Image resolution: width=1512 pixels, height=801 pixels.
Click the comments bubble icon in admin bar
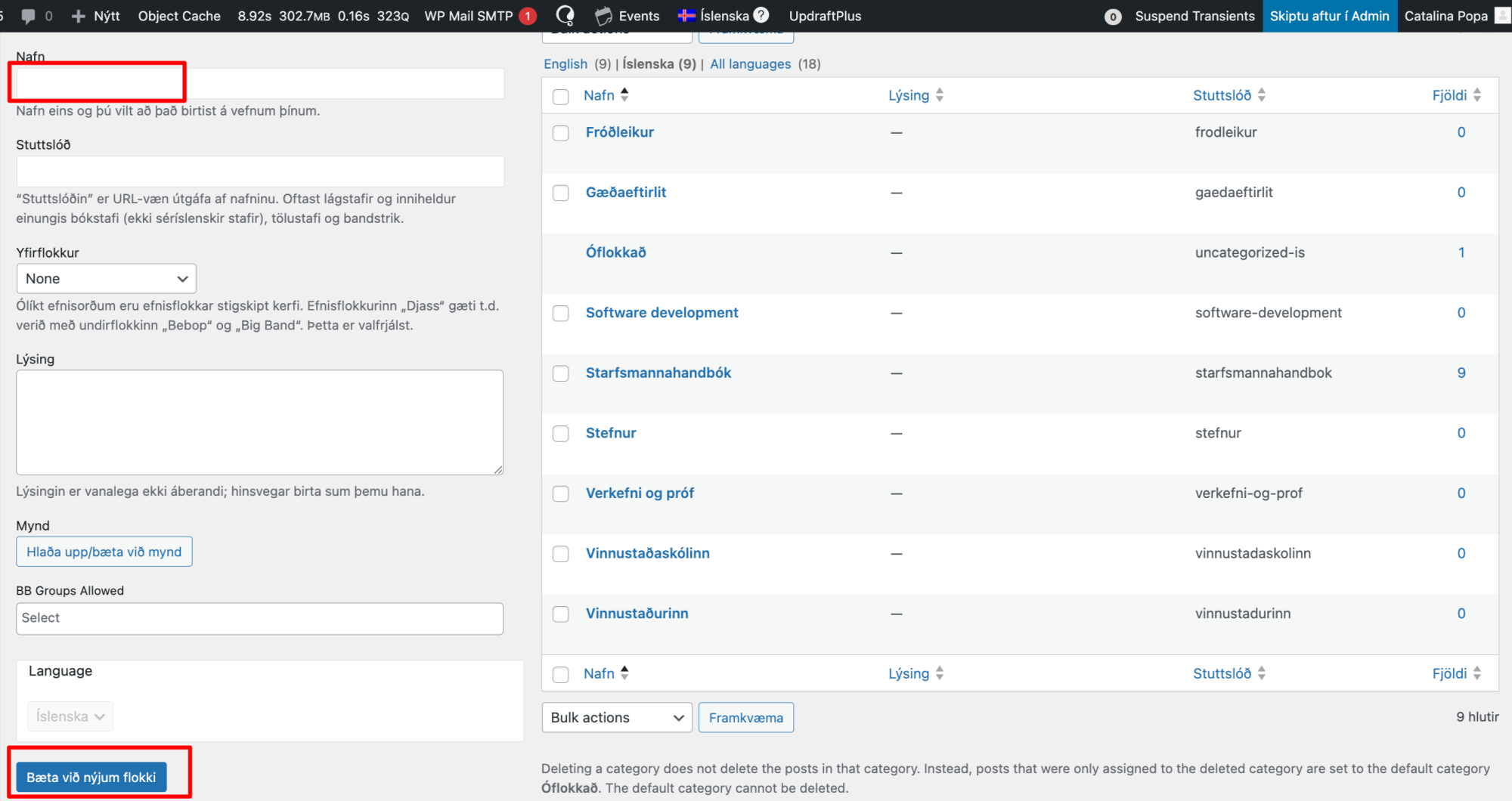pyautogui.click(x=29, y=16)
